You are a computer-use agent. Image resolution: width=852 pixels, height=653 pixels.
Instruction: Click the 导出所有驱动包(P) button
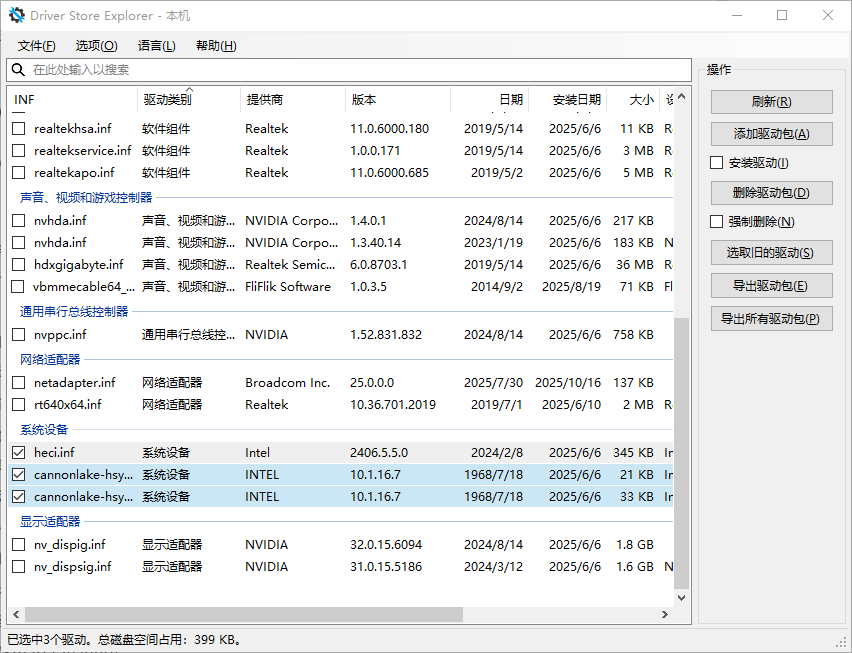coord(771,318)
